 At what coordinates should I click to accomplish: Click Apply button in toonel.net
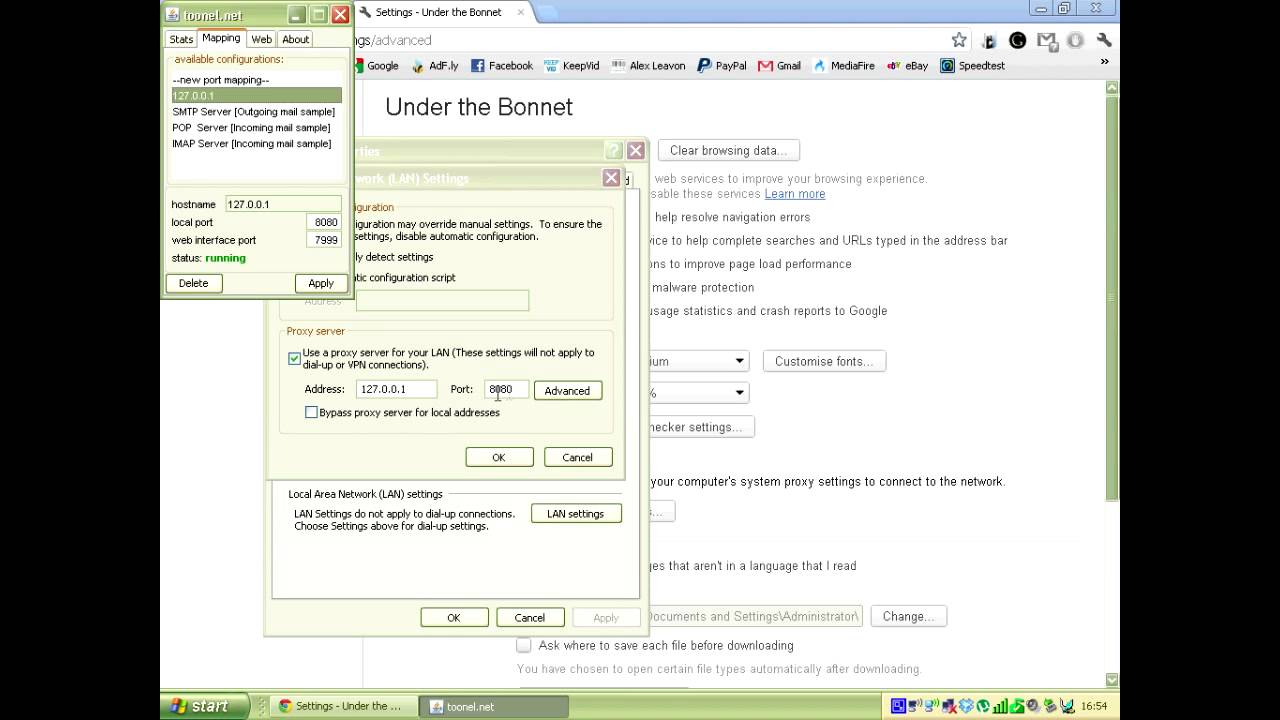(321, 283)
